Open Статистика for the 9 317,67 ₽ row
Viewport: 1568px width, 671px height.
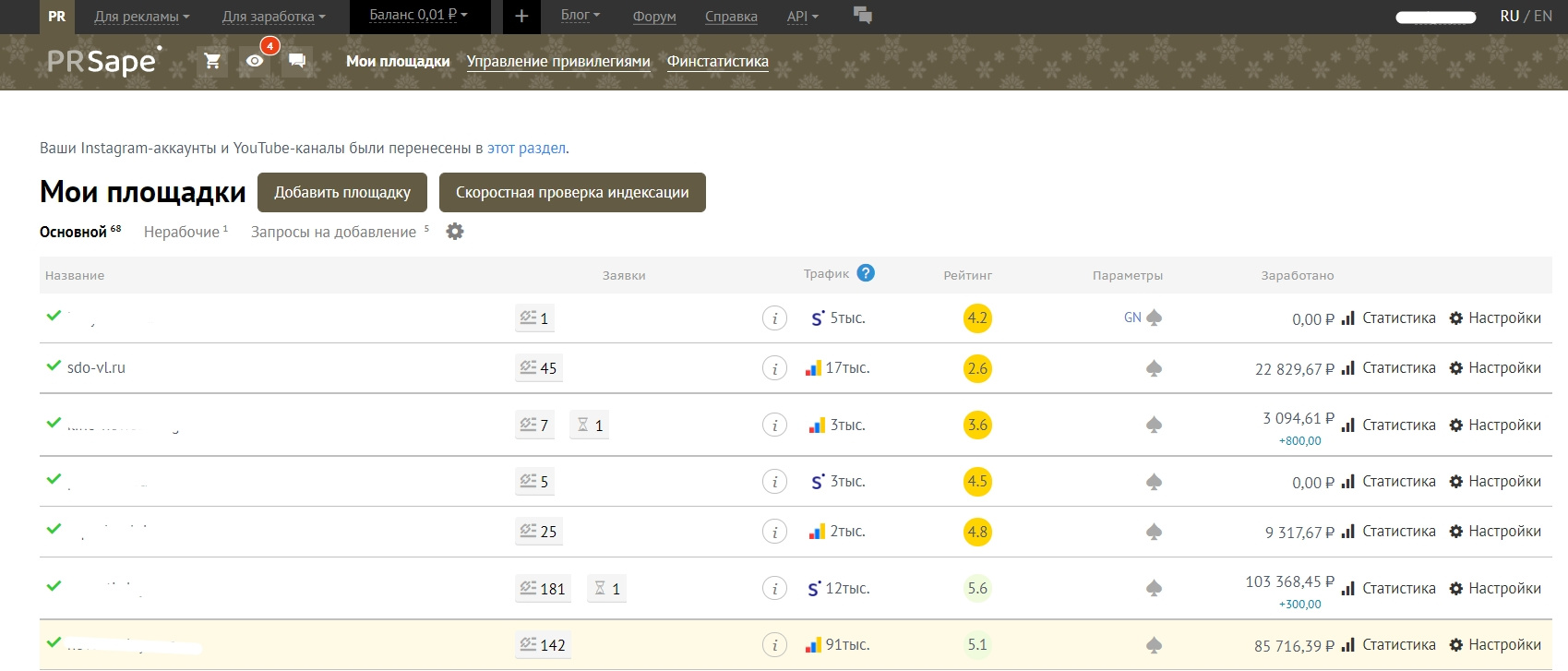(1389, 532)
